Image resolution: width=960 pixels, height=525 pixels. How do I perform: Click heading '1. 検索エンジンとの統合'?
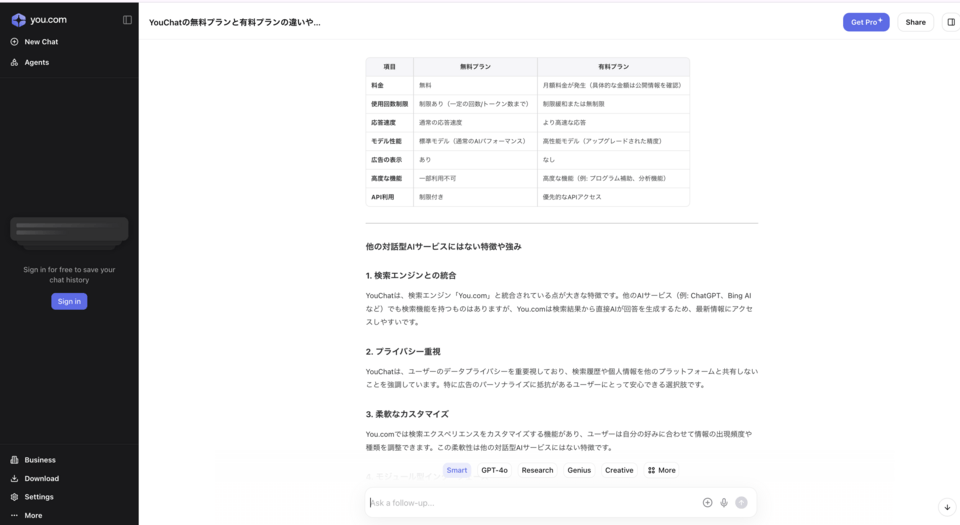point(411,275)
